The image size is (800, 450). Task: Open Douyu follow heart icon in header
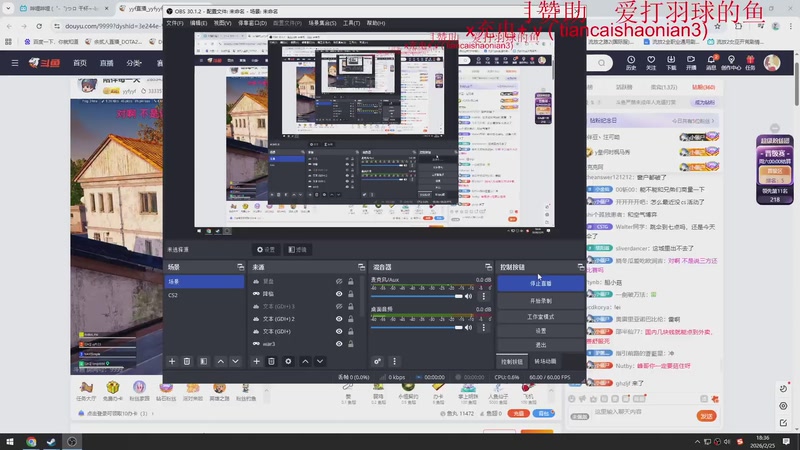tap(651, 62)
